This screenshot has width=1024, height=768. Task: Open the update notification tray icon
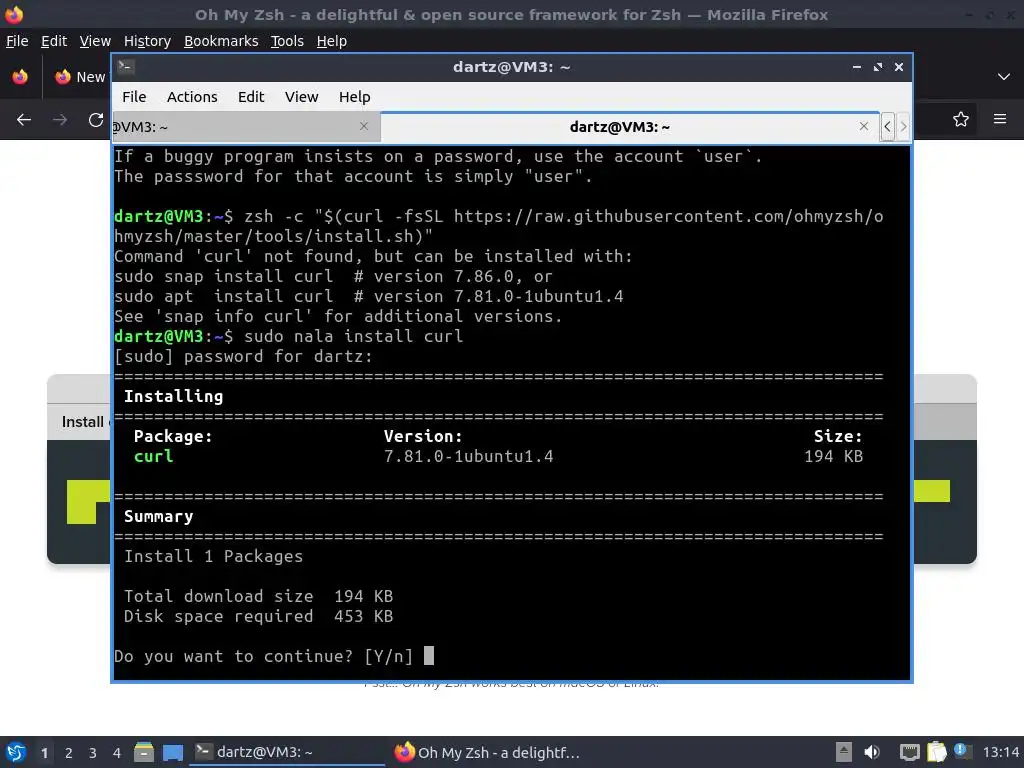click(961, 751)
